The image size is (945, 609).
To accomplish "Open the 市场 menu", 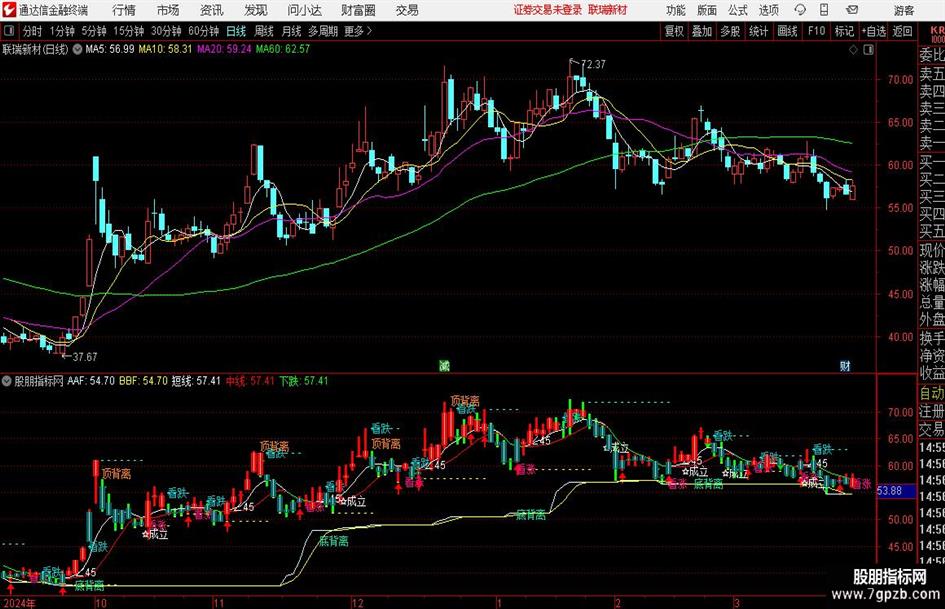I will pyautogui.click(x=168, y=10).
